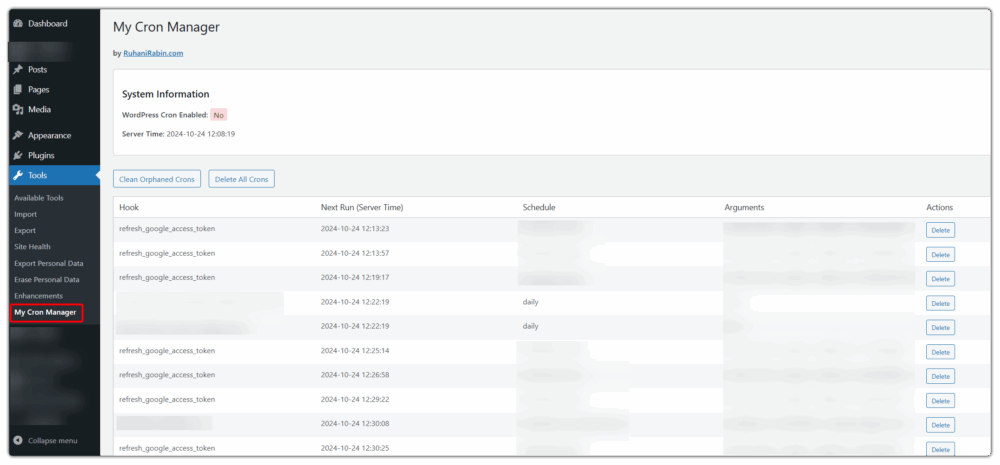Image resolution: width=1000 pixels, height=465 pixels.
Task: Click the Posts pushpin icon
Action: click(x=18, y=70)
